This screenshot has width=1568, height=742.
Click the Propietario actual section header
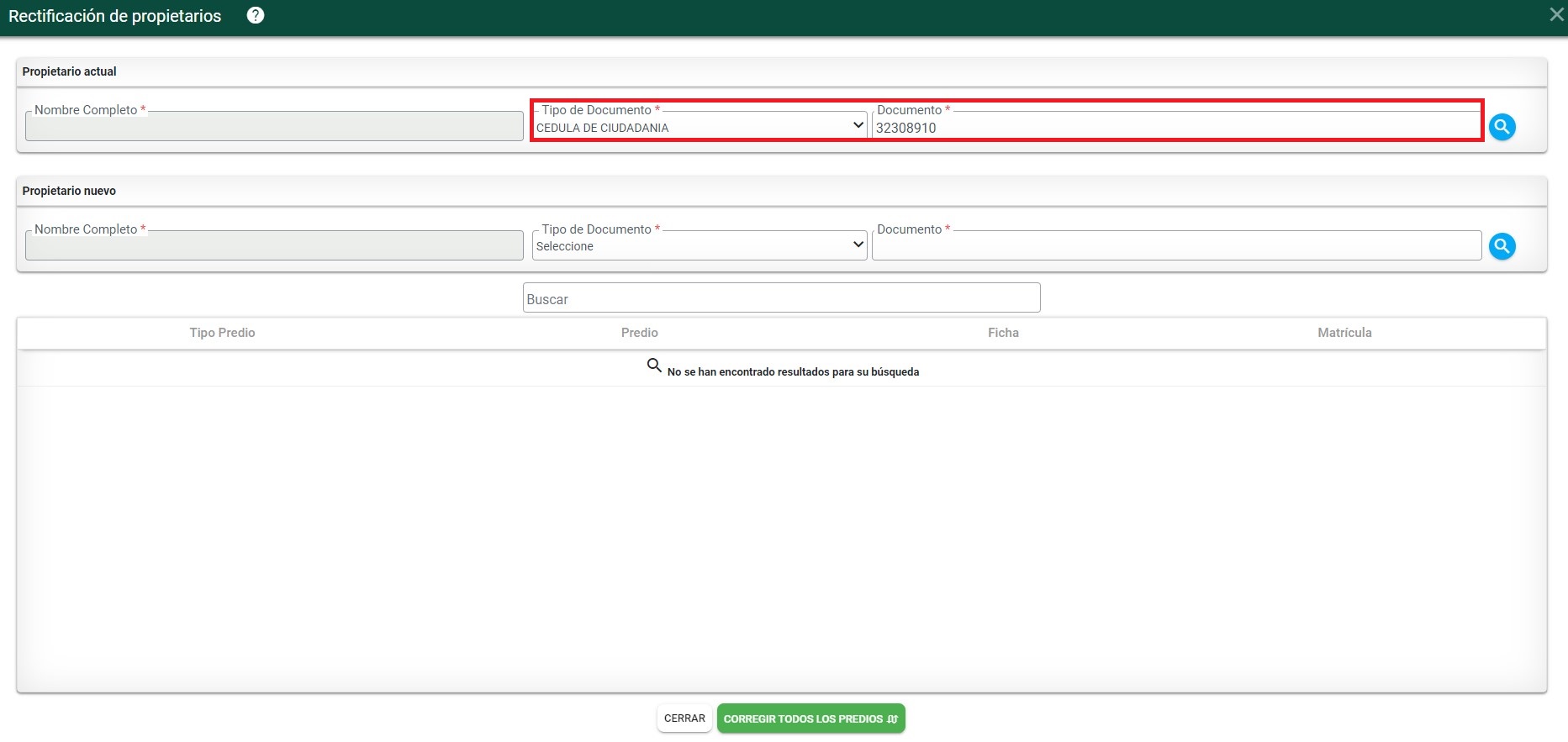click(x=70, y=71)
